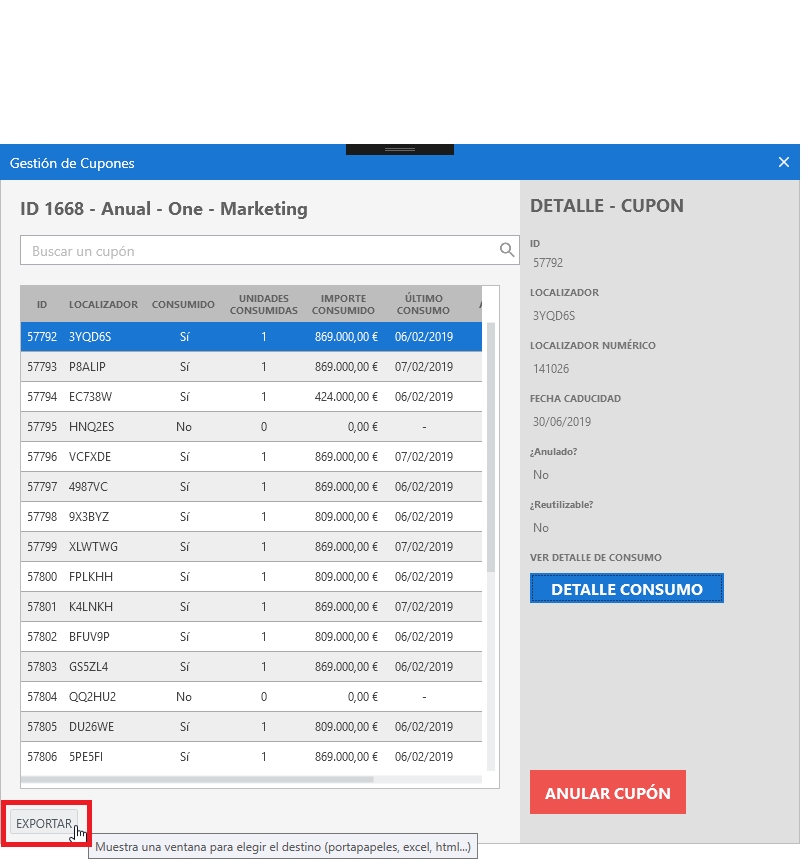Click the ID cell 57795

click(x=42, y=427)
